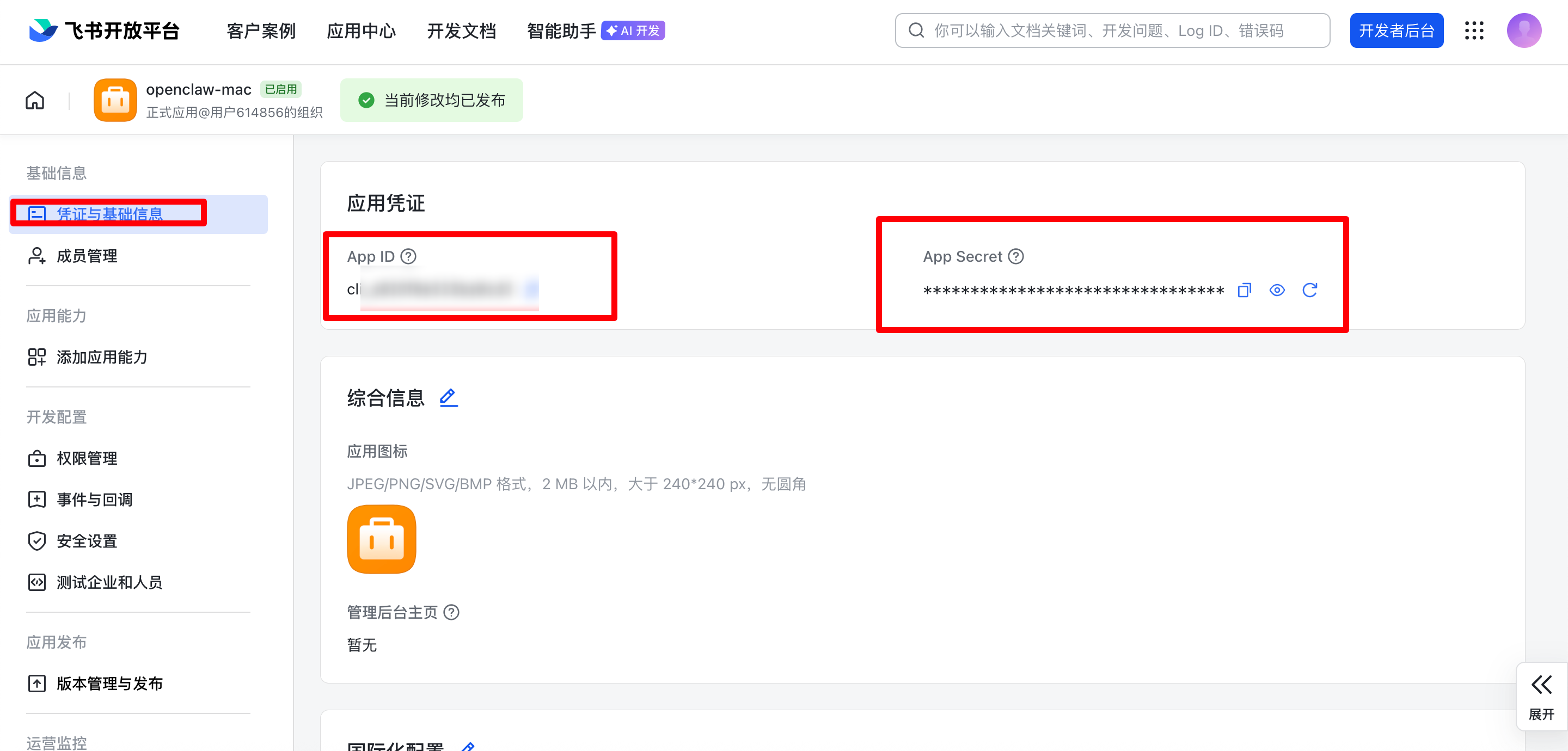Expand the collapsed side panel 展开
The width and height of the screenshot is (1568, 751).
point(1541,696)
